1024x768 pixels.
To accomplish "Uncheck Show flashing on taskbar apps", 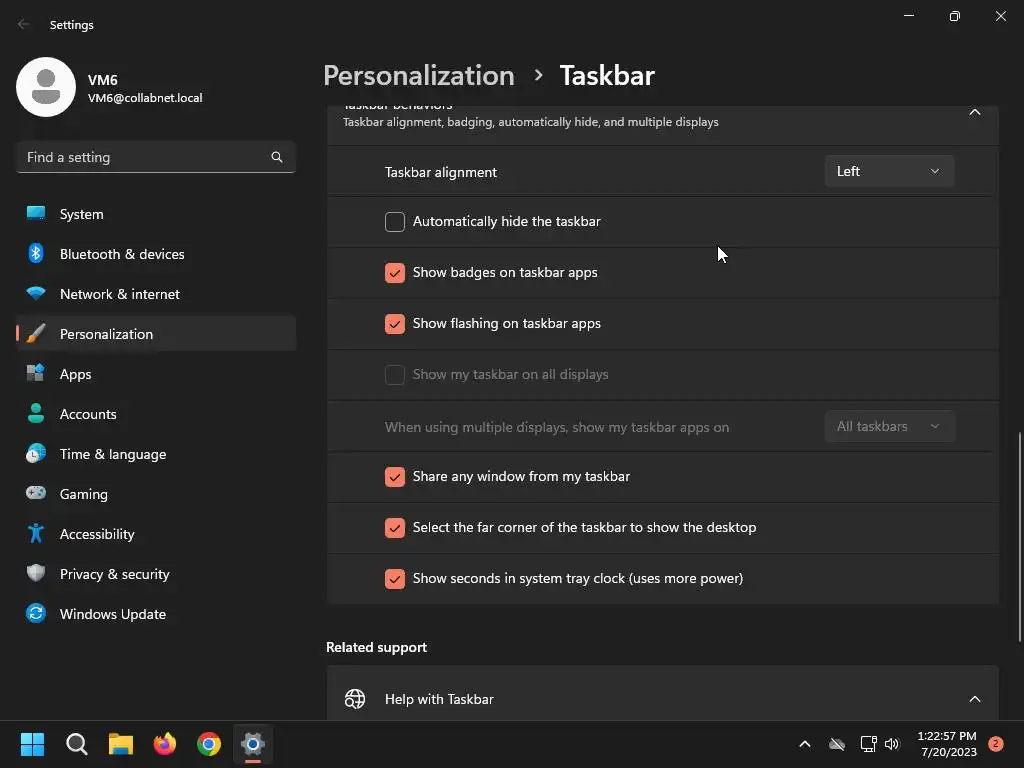I will (x=394, y=323).
